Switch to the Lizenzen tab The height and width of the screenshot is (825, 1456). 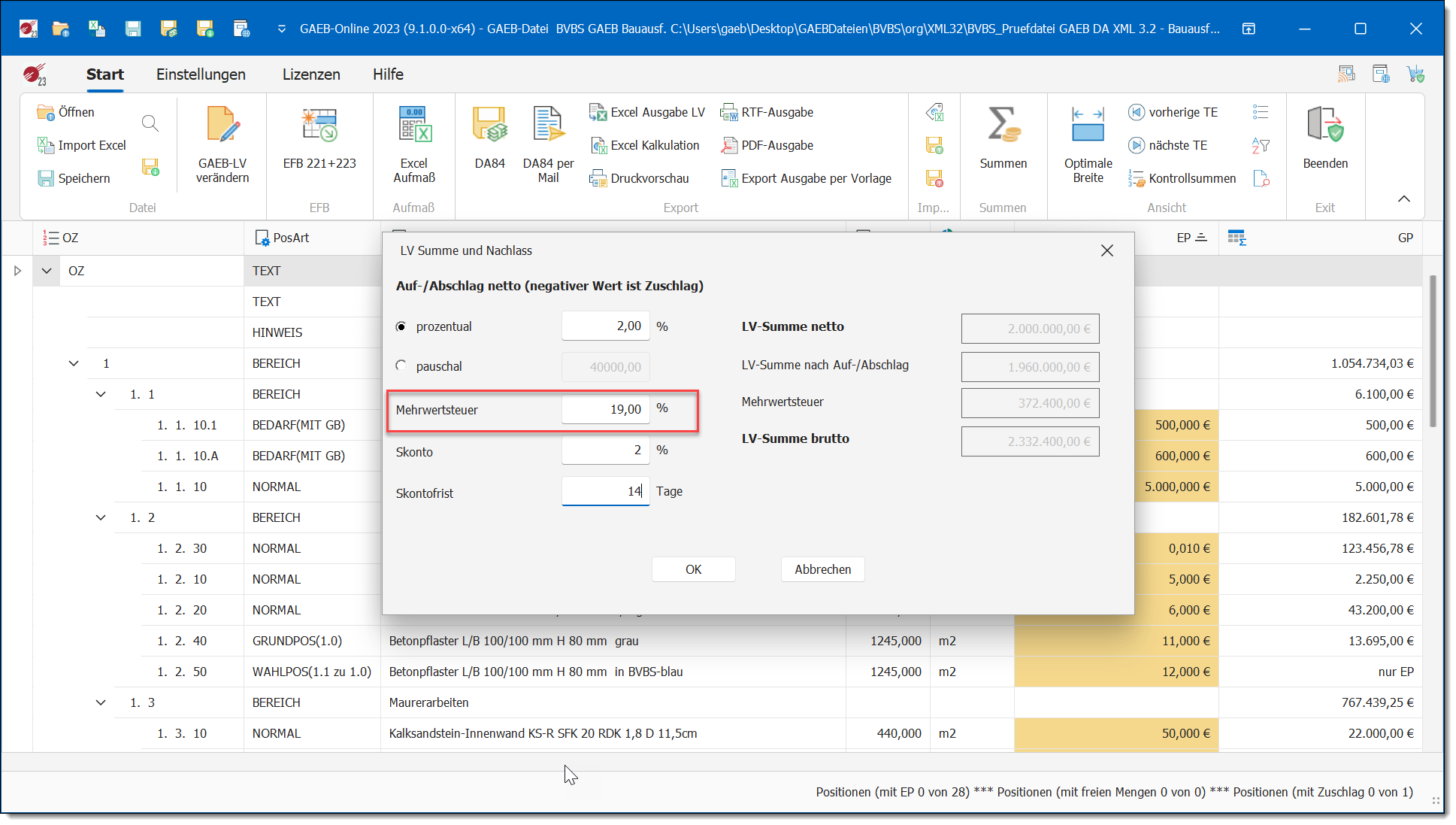pyautogui.click(x=311, y=74)
